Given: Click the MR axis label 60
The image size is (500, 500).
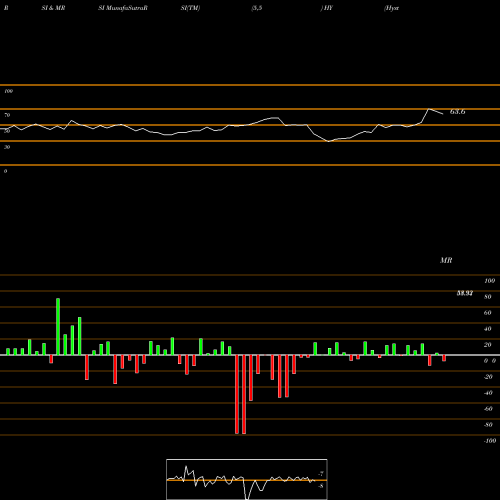Looking at the screenshot, I should coord(488,313).
